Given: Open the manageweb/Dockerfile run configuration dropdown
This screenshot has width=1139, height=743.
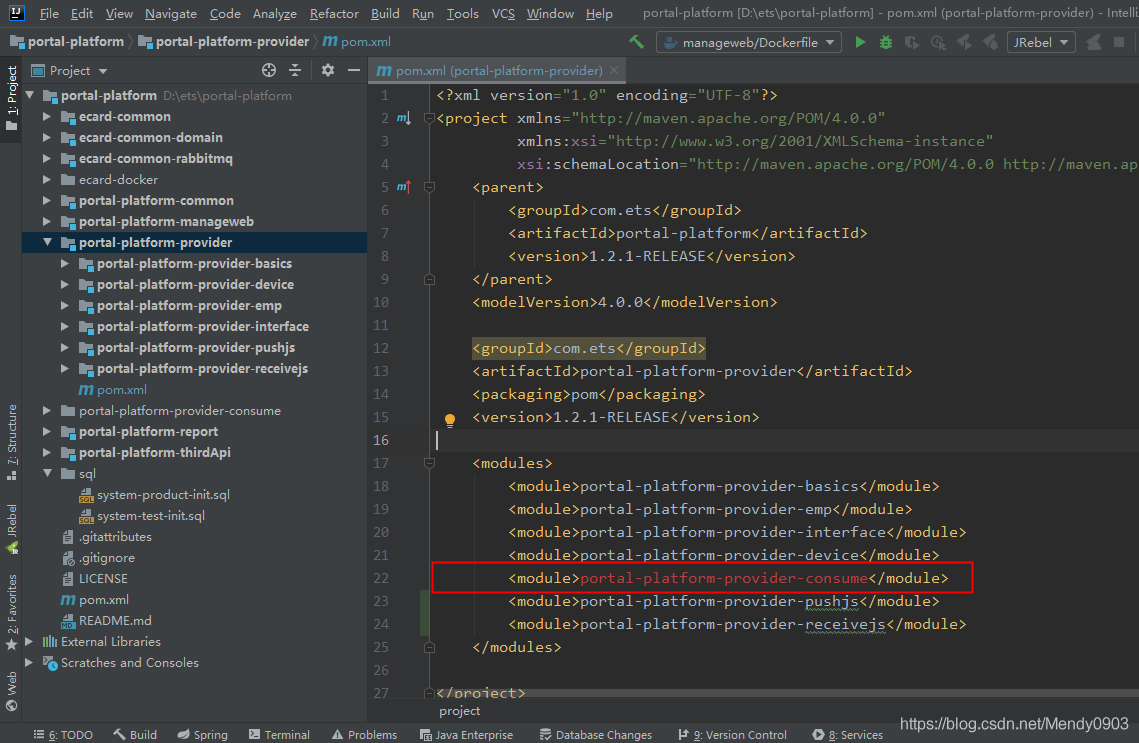Looking at the screenshot, I should click(750, 42).
